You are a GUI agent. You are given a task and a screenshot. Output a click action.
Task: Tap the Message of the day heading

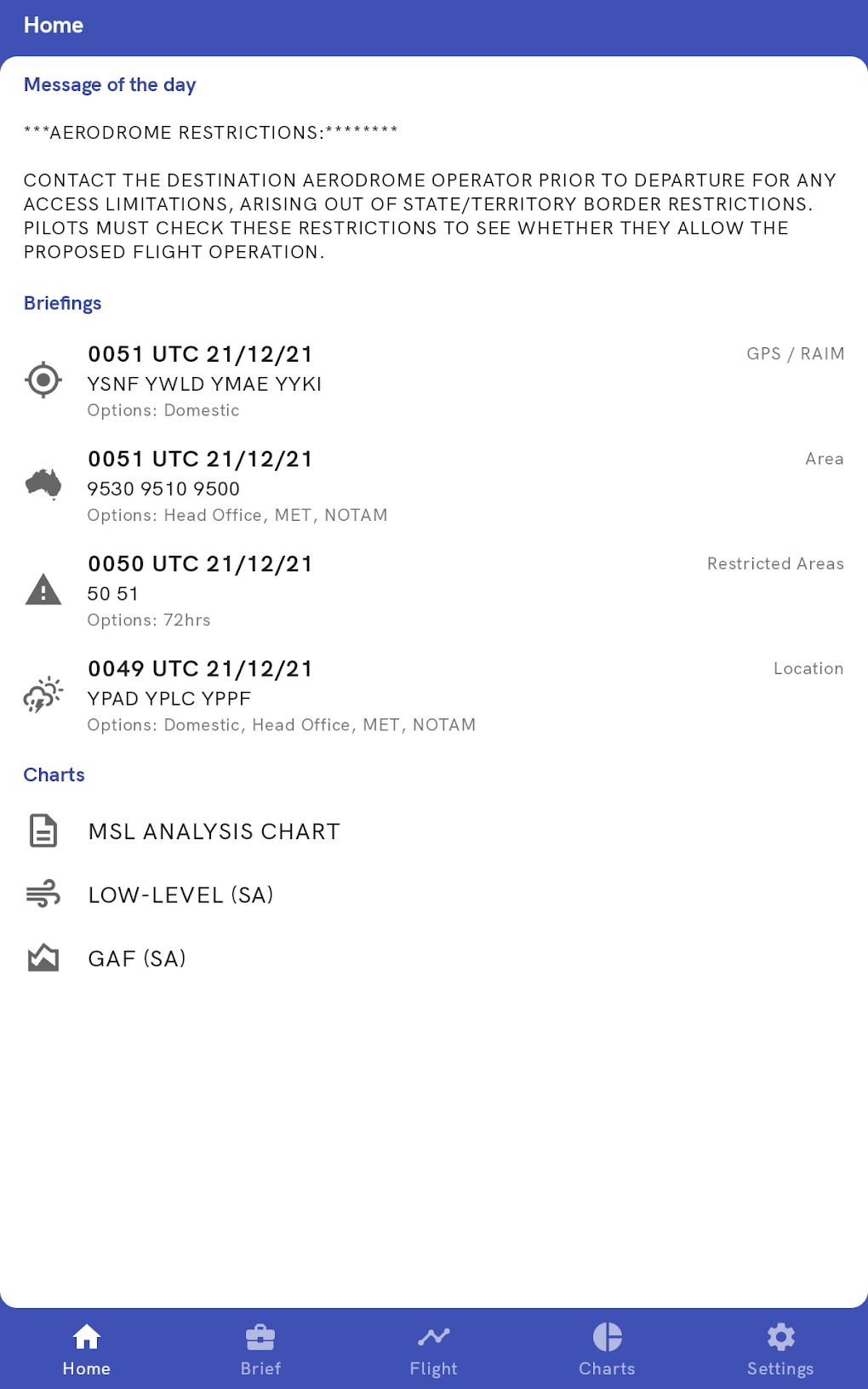tap(110, 85)
